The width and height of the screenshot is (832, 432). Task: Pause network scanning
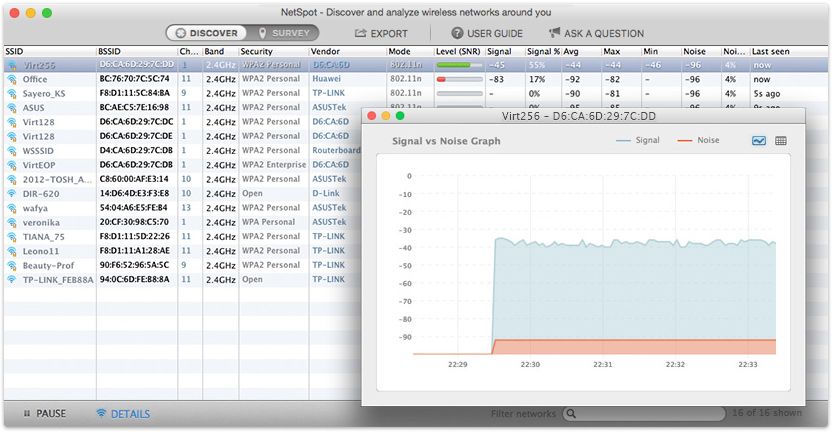(45, 413)
